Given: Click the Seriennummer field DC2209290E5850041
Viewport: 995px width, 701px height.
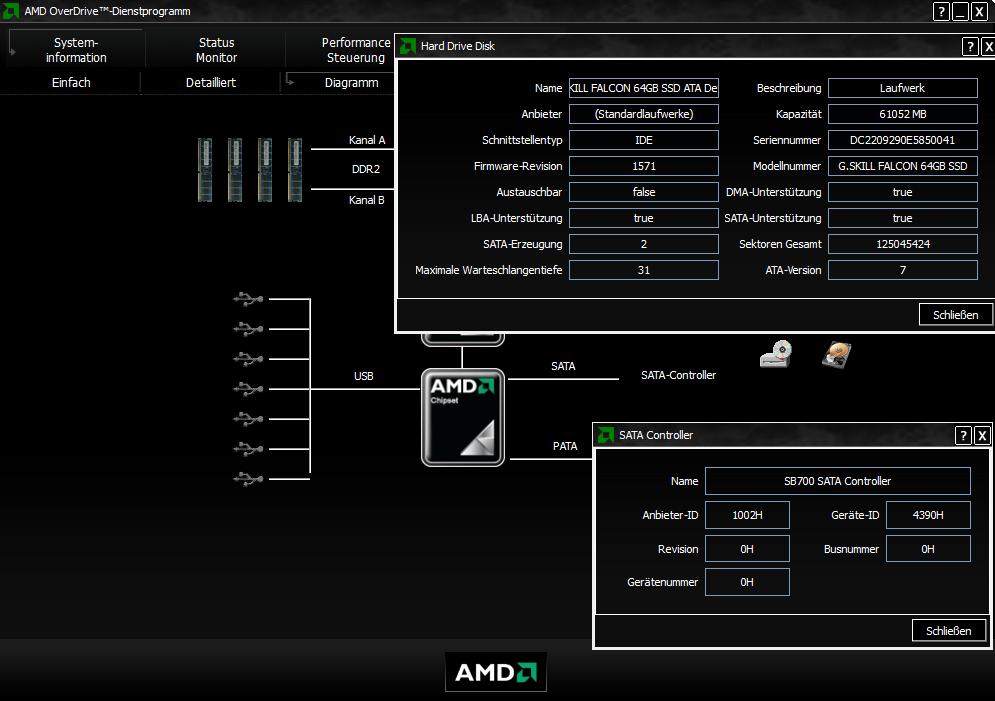Looking at the screenshot, I should [902, 140].
